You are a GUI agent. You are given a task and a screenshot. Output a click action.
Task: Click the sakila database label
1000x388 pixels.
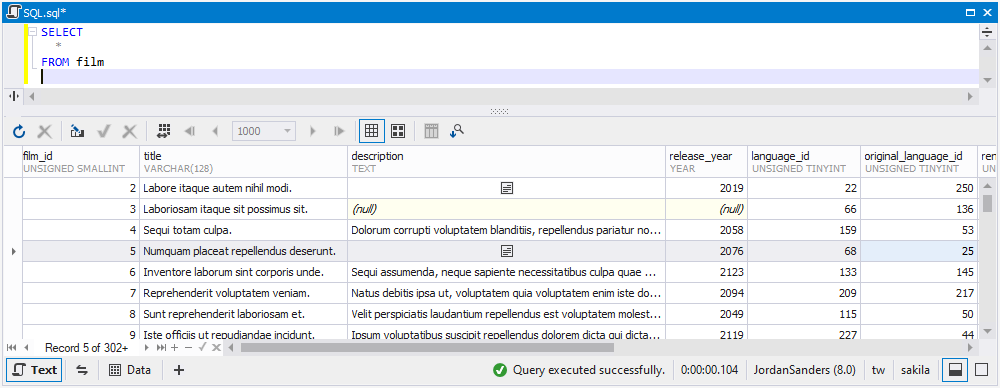tap(915, 370)
